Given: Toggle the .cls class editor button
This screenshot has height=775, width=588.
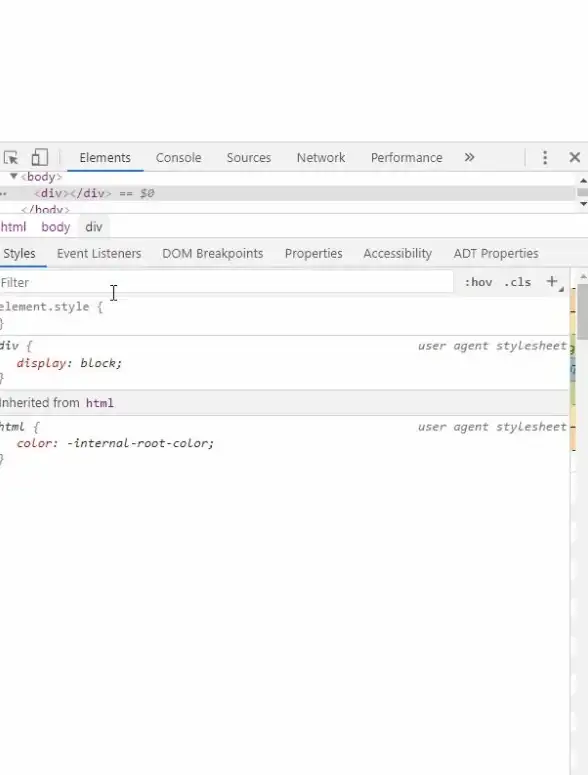Looking at the screenshot, I should [x=517, y=282].
